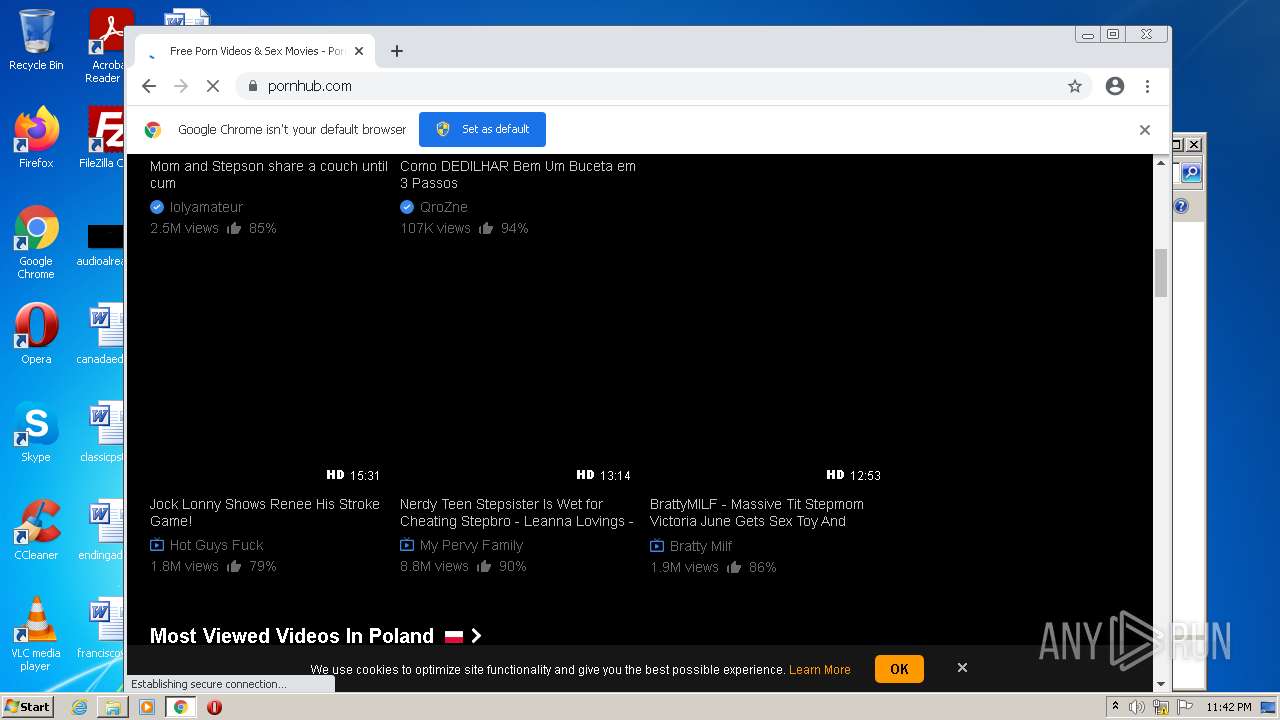Image resolution: width=1280 pixels, height=720 pixels.
Task: Open the Learn More cookie link
Action: click(820, 670)
